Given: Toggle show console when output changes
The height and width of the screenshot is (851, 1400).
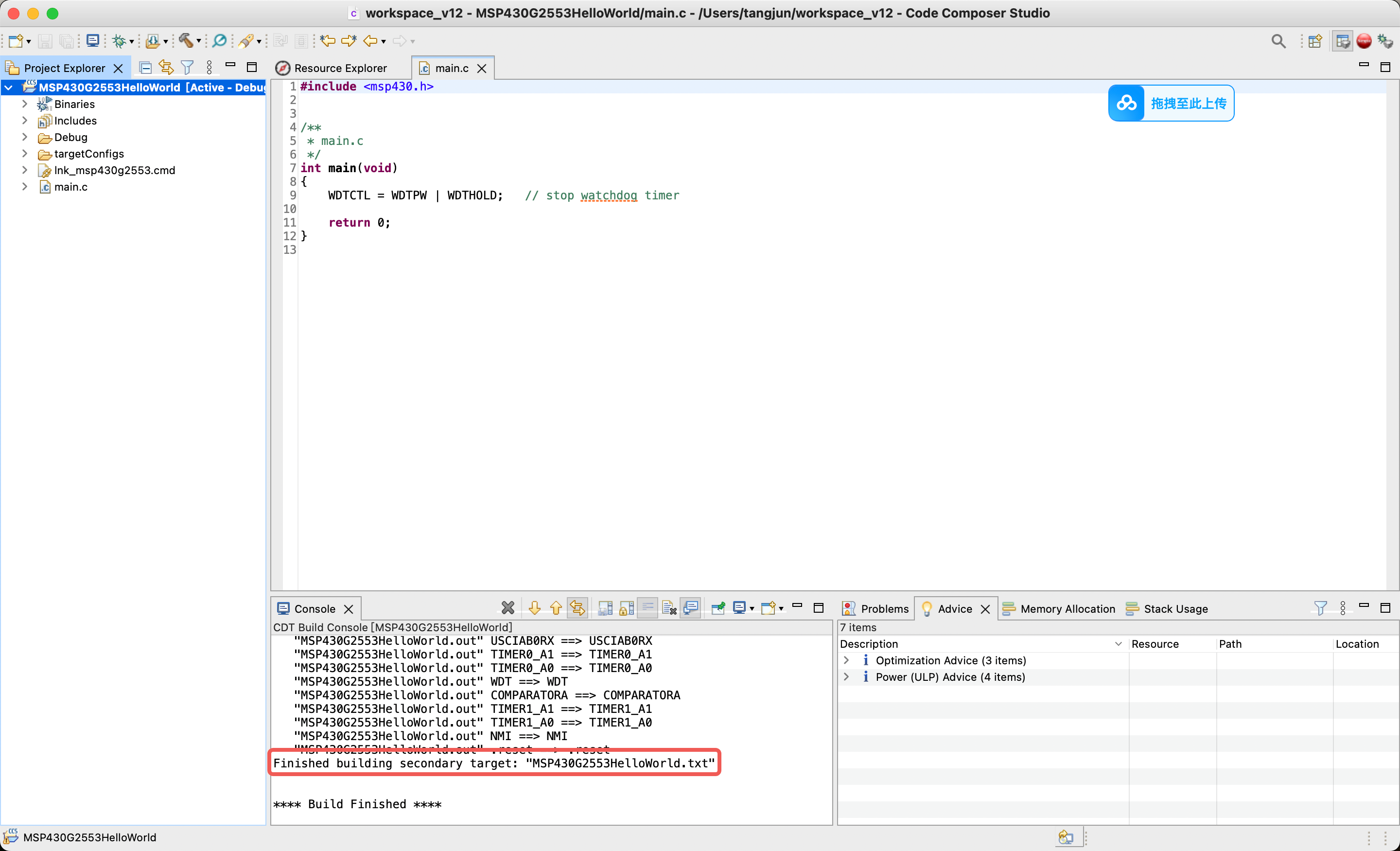Looking at the screenshot, I should (x=690, y=608).
